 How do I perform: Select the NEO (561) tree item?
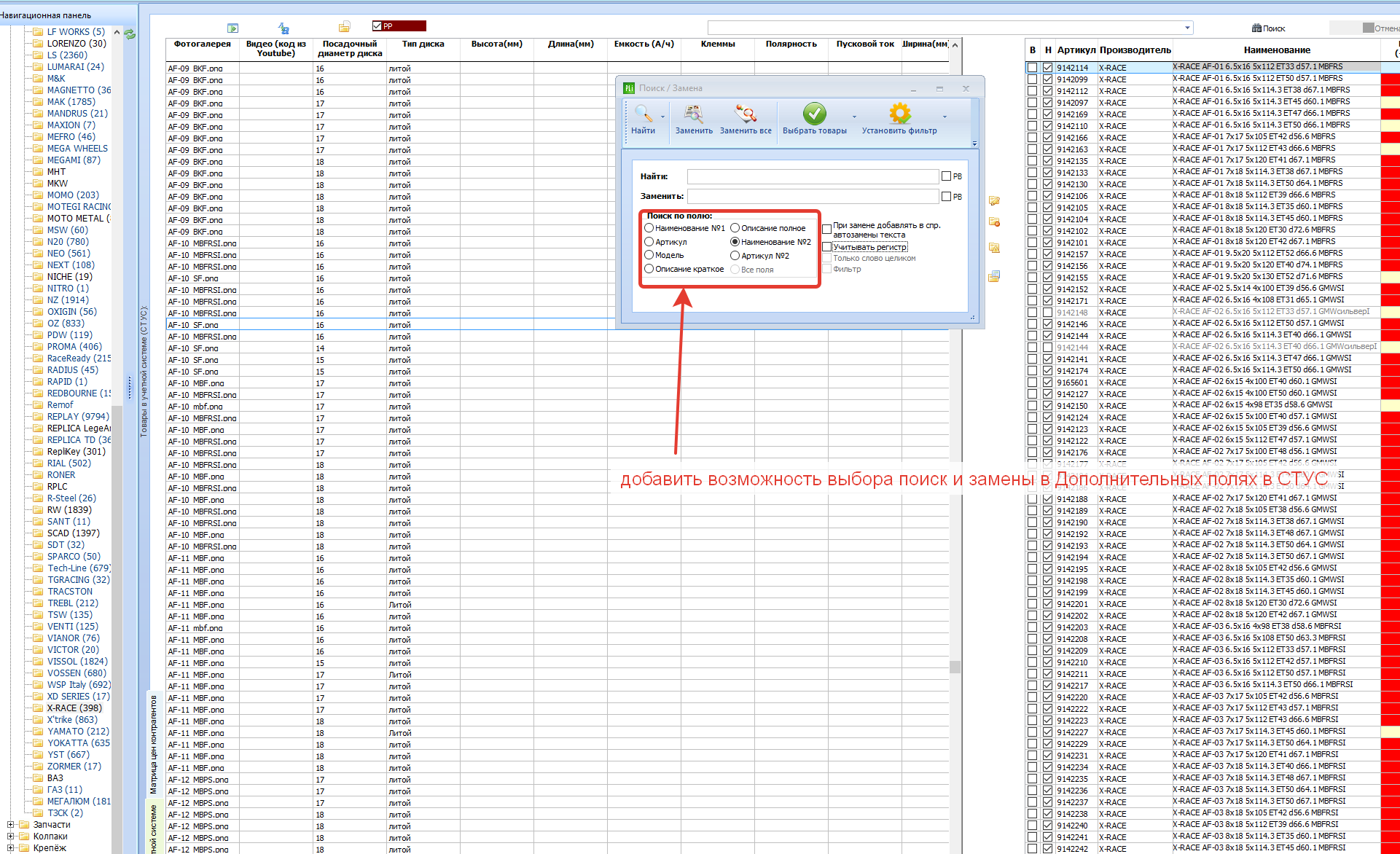69,254
